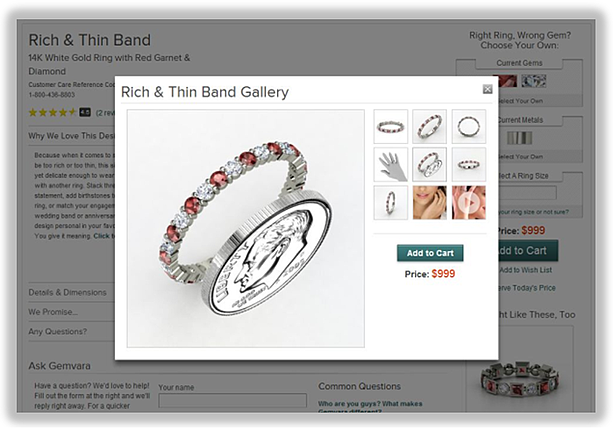The image size is (613, 431).
Task: Open the woman's face model photo thumbnail
Action: point(429,203)
